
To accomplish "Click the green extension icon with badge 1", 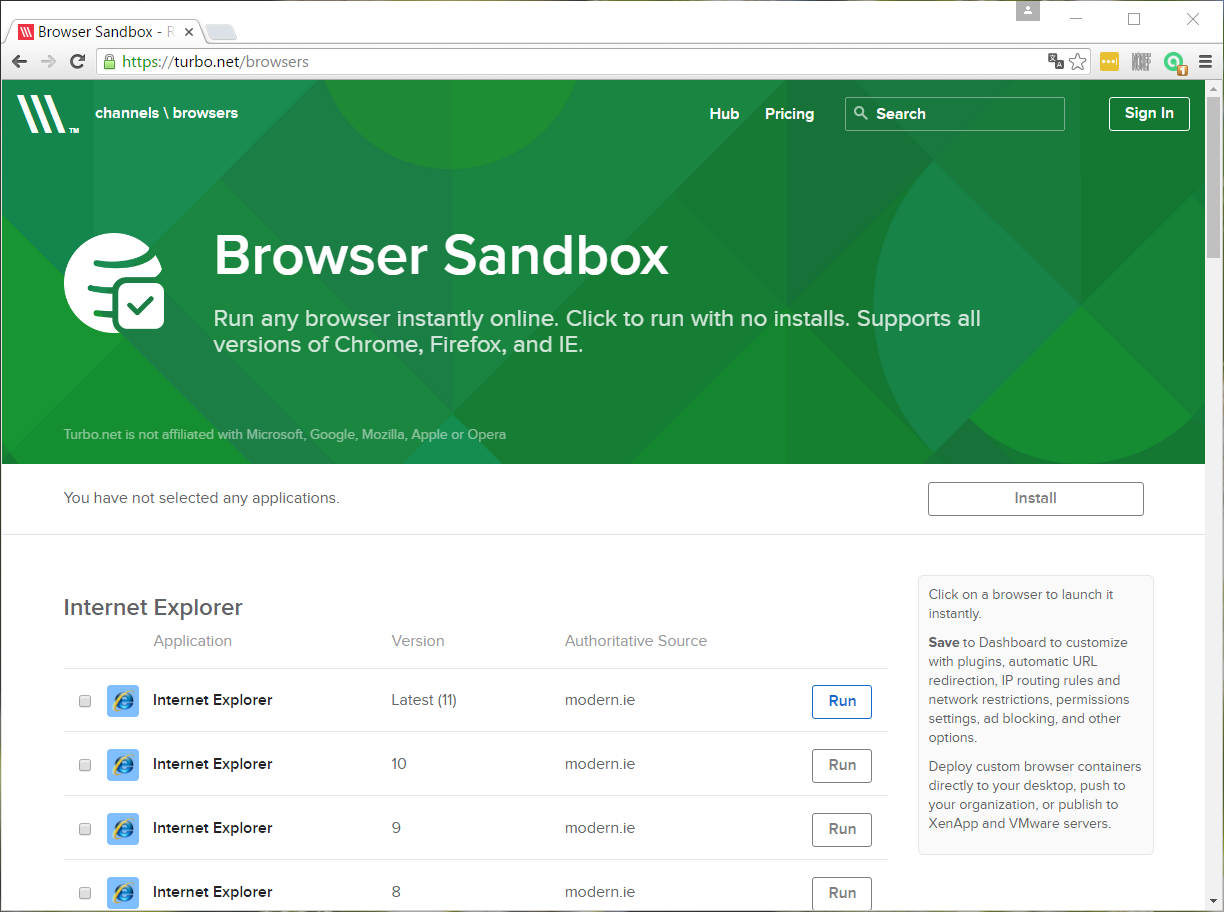I will coord(1174,61).
